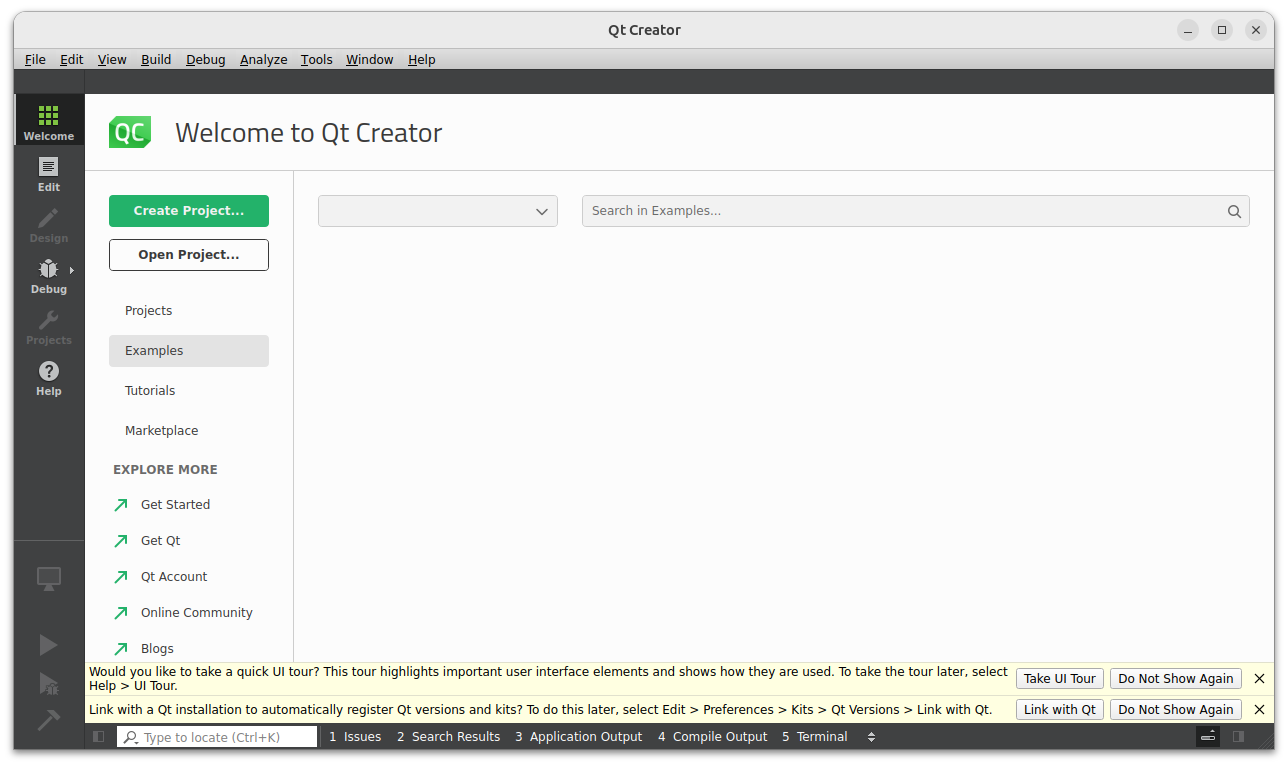Open the Get Qt link
The image size is (1288, 766).
tap(160, 541)
